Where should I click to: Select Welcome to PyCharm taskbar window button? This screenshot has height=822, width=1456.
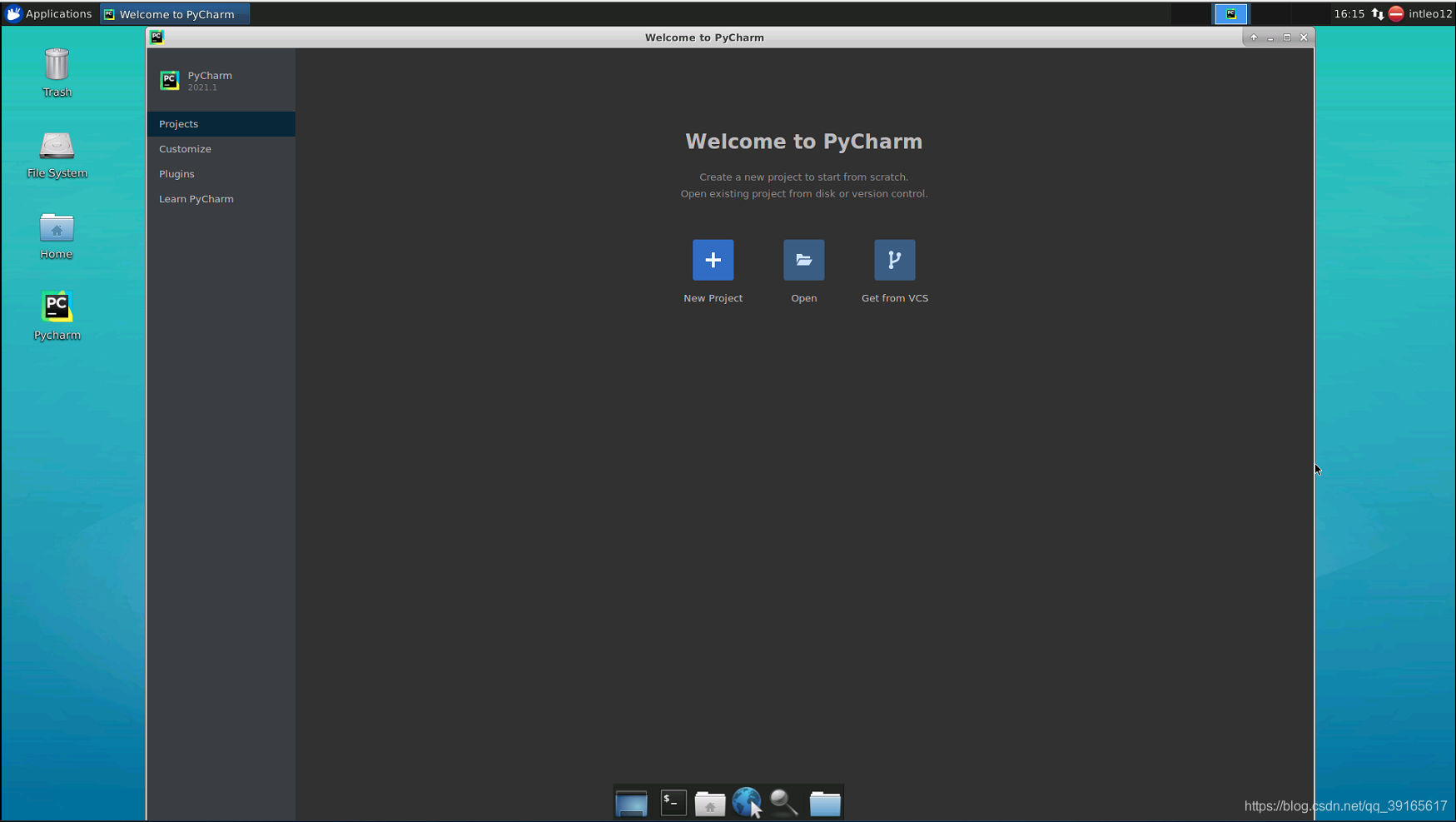point(174,13)
